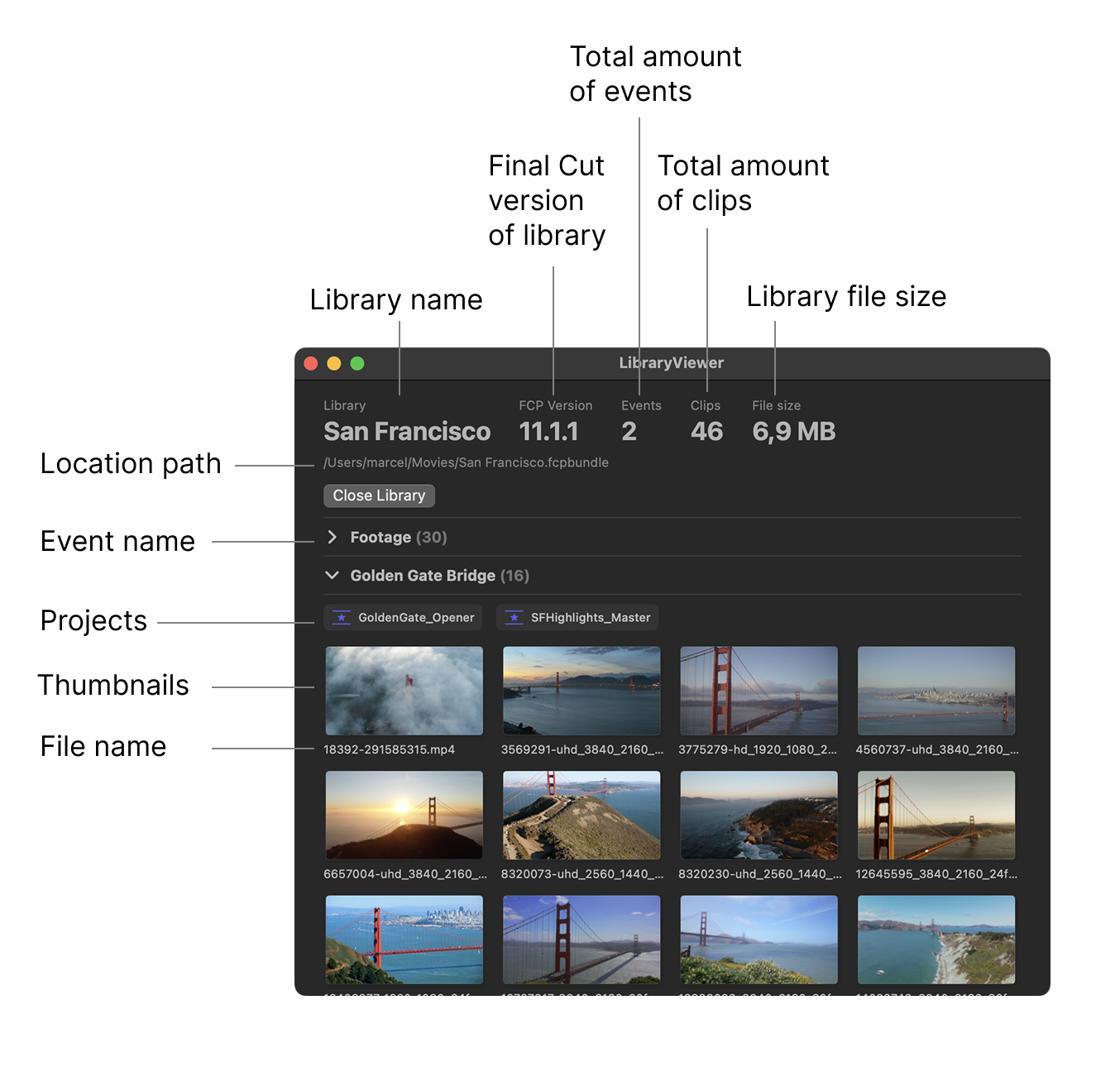This screenshot has height=1067, width=1120.
Task: Click the SFHighlights_Master project star icon
Action: click(514, 618)
